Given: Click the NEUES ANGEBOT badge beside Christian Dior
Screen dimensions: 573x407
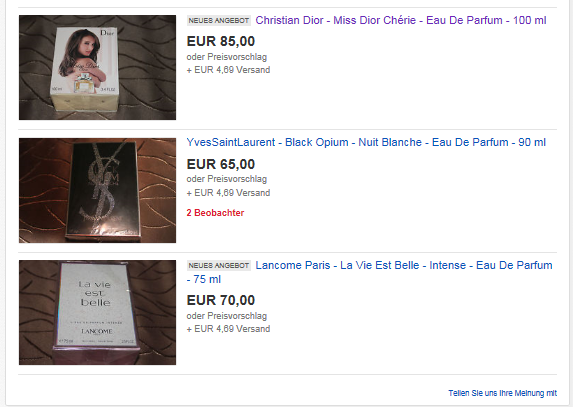Looking at the screenshot, I should pos(219,21).
